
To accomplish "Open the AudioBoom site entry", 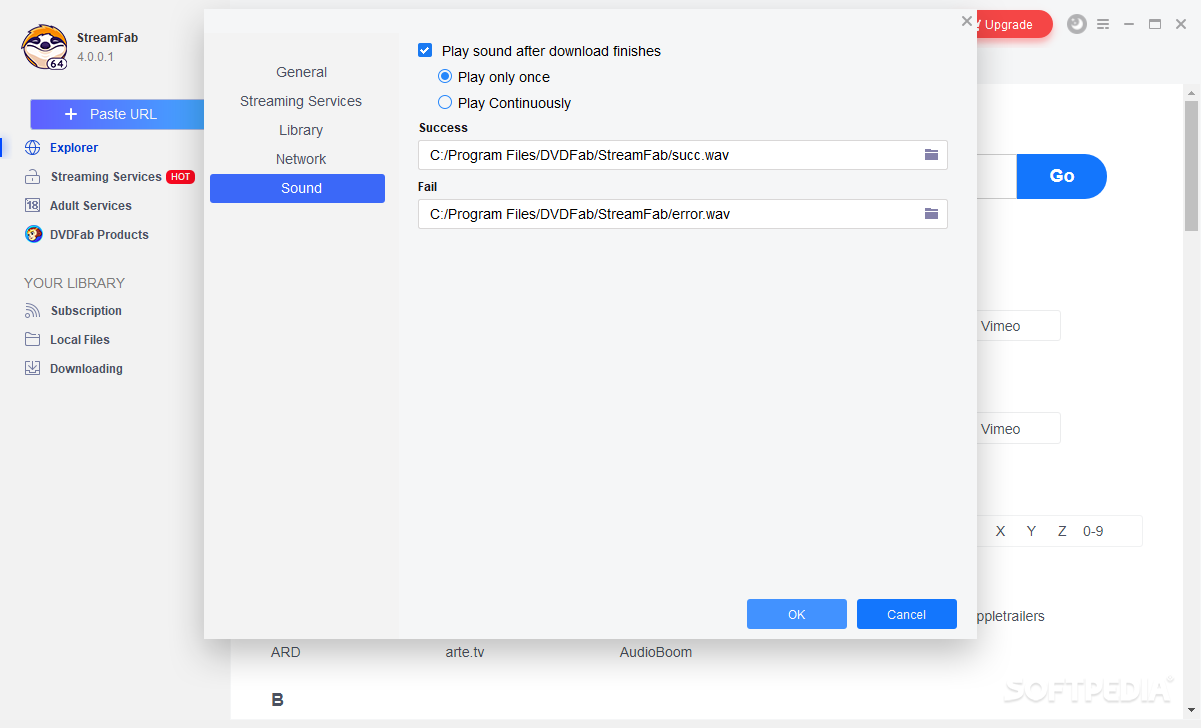I will (656, 652).
